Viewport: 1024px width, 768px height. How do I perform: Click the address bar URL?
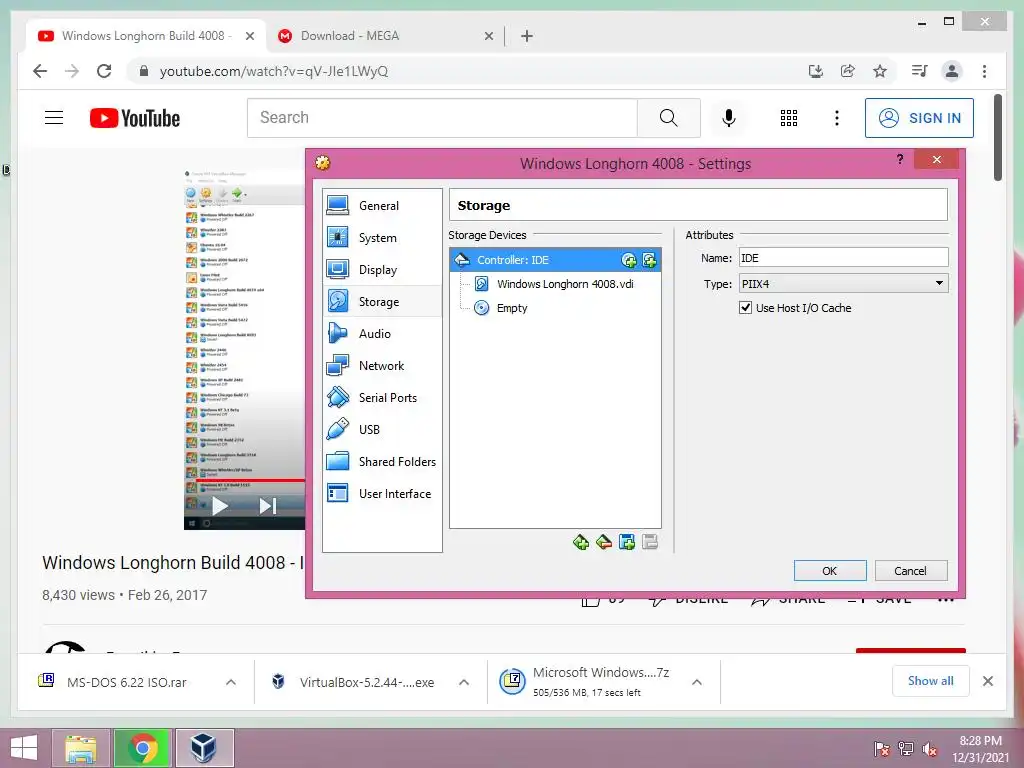274,71
